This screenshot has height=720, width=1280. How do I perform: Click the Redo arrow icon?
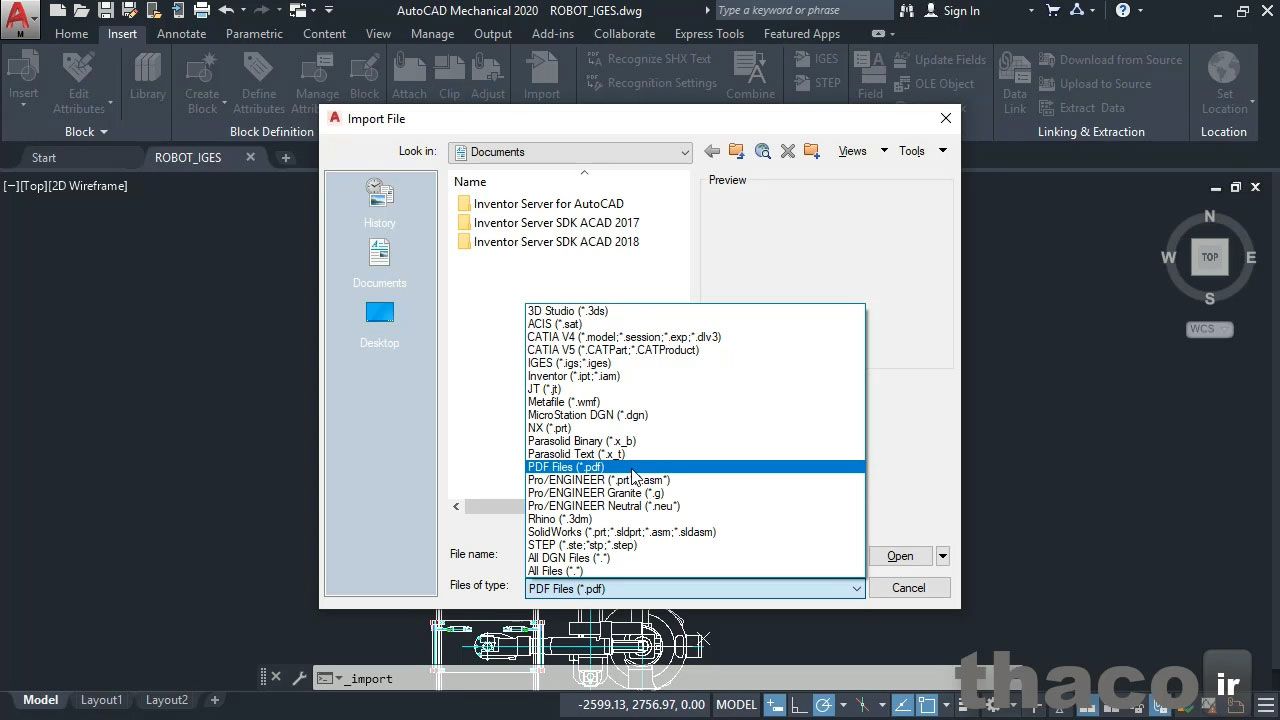[x=264, y=11]
